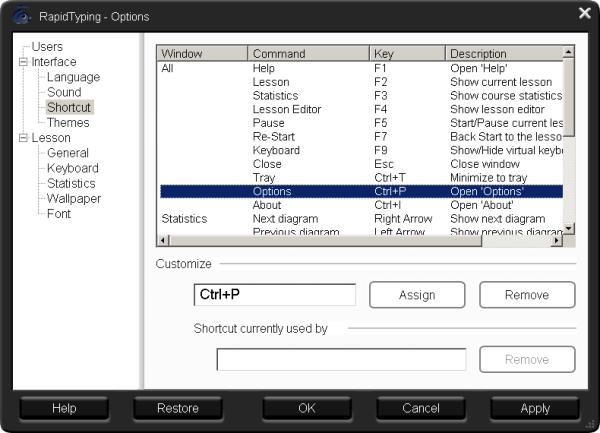Select the Lesson Editor command row
This screenshot has width=600, height=433.
(x=361, y=109)
